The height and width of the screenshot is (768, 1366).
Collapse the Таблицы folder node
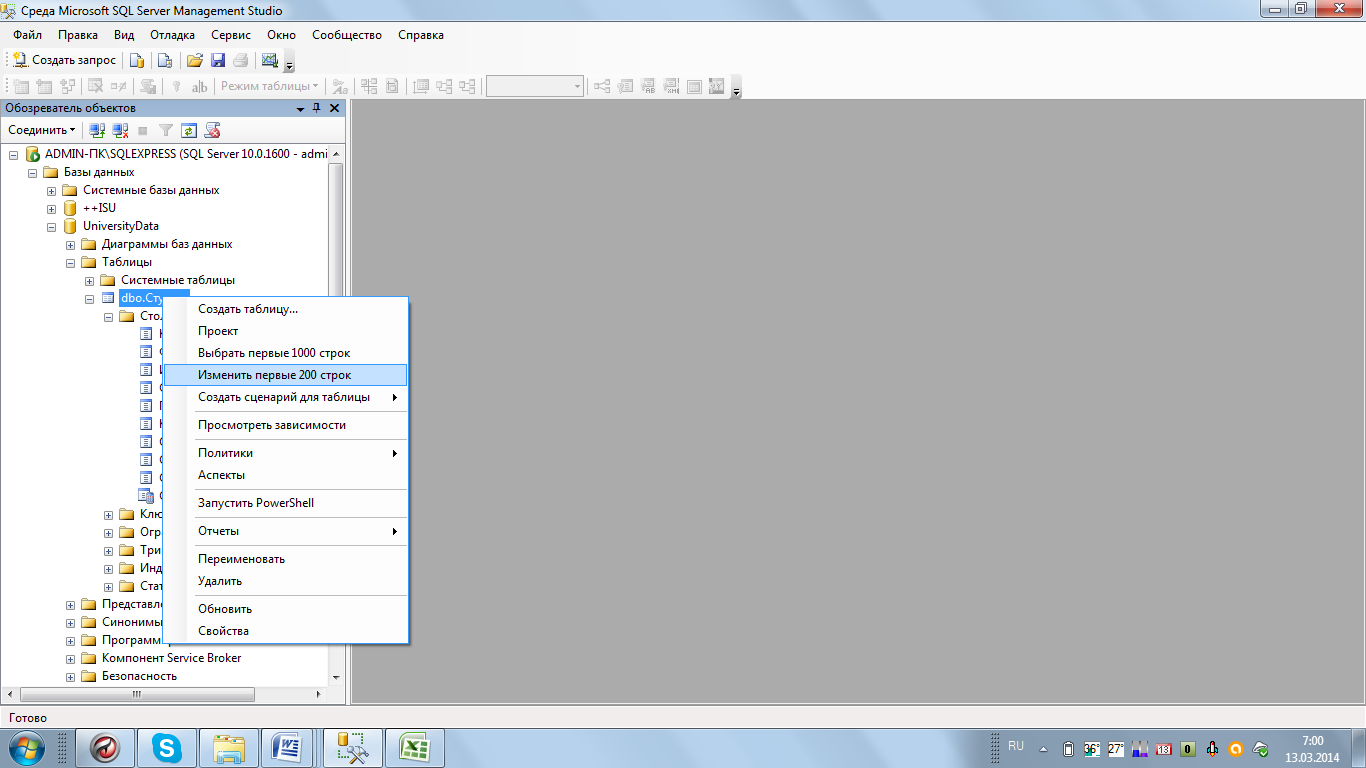point(71,262)
